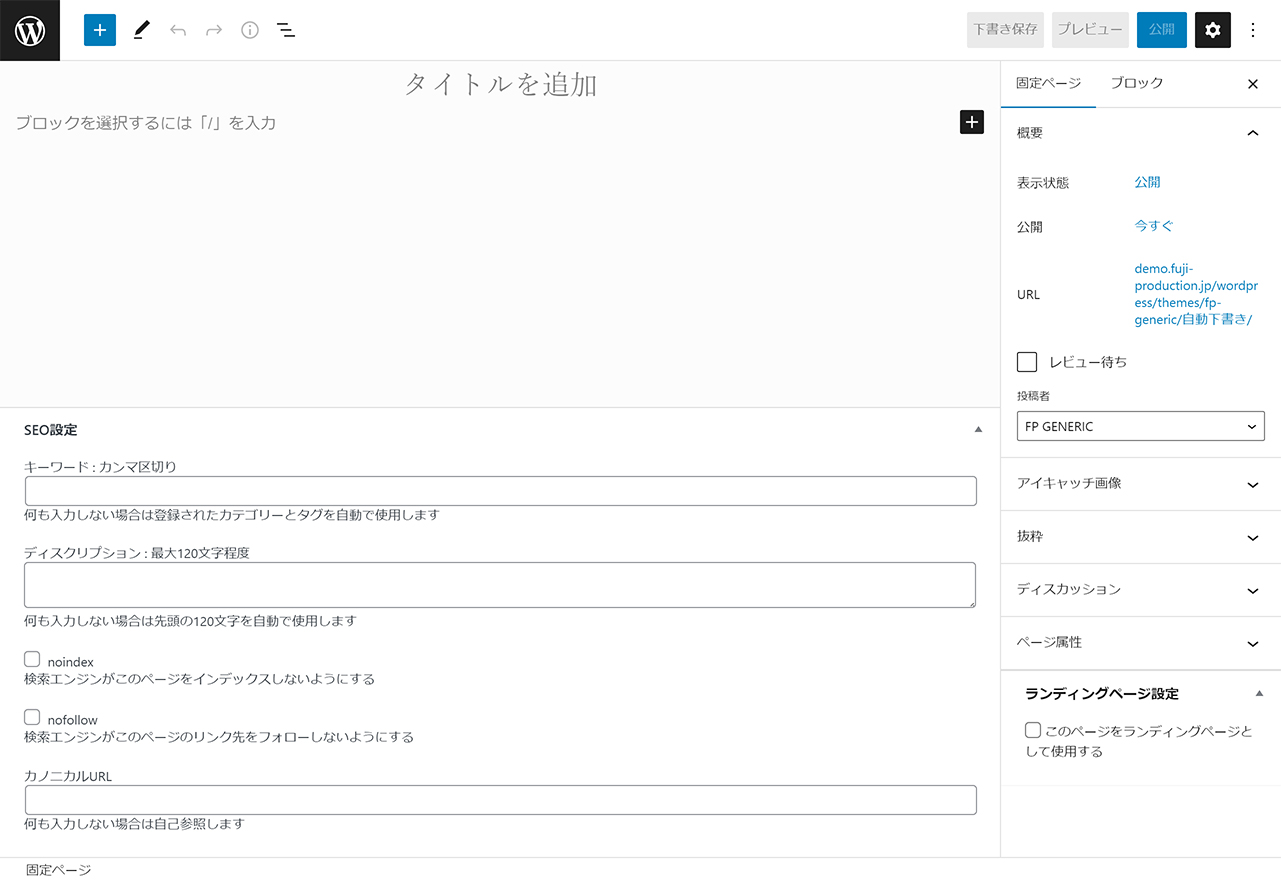Screen dimensions: 1281x882
Task: Click the SEO設定 heading text
Action: pyautogui.click(x=51, y=430)
